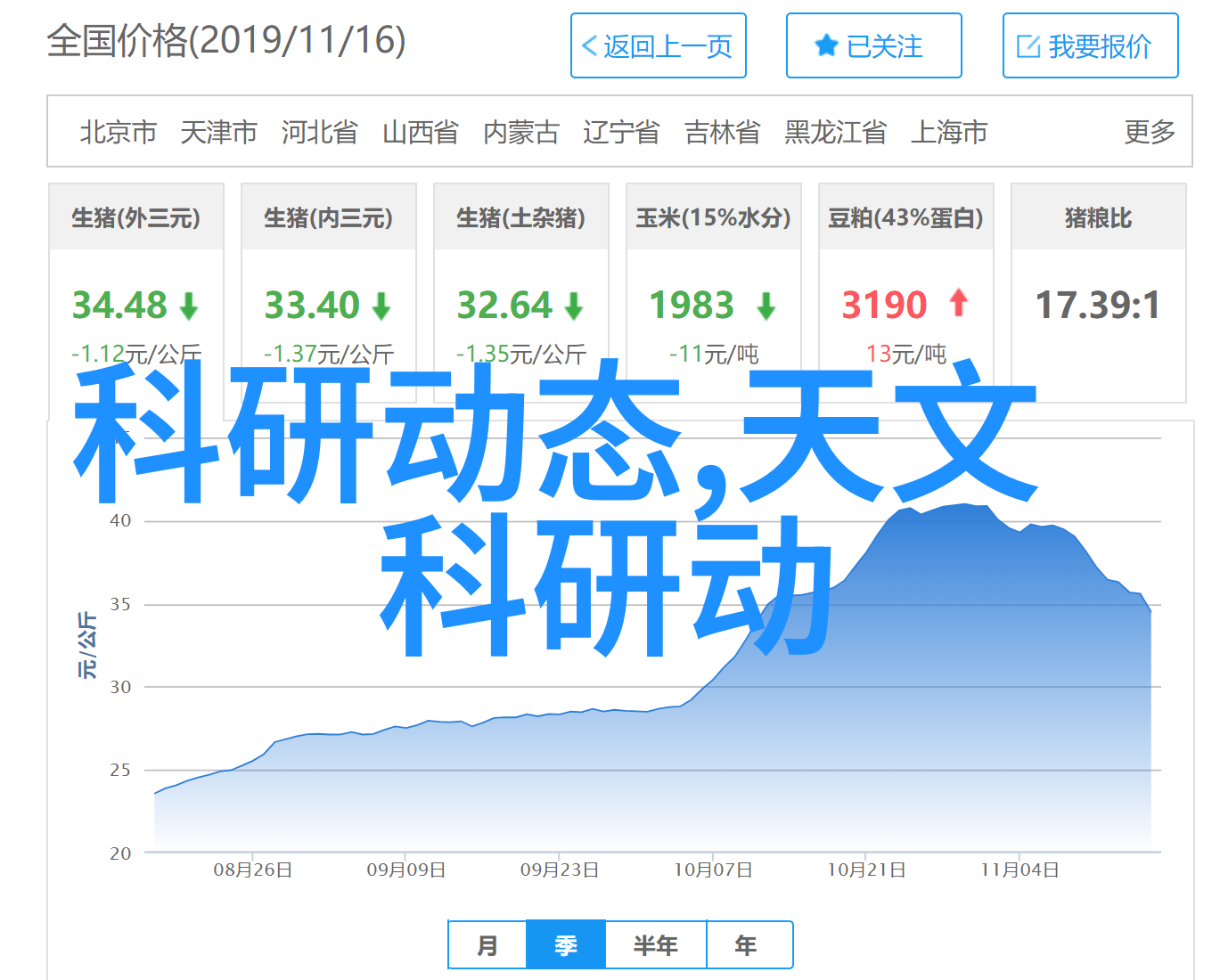
Task: Click the green down arrow beside 32.64
Action: click(x=574, y=306)
